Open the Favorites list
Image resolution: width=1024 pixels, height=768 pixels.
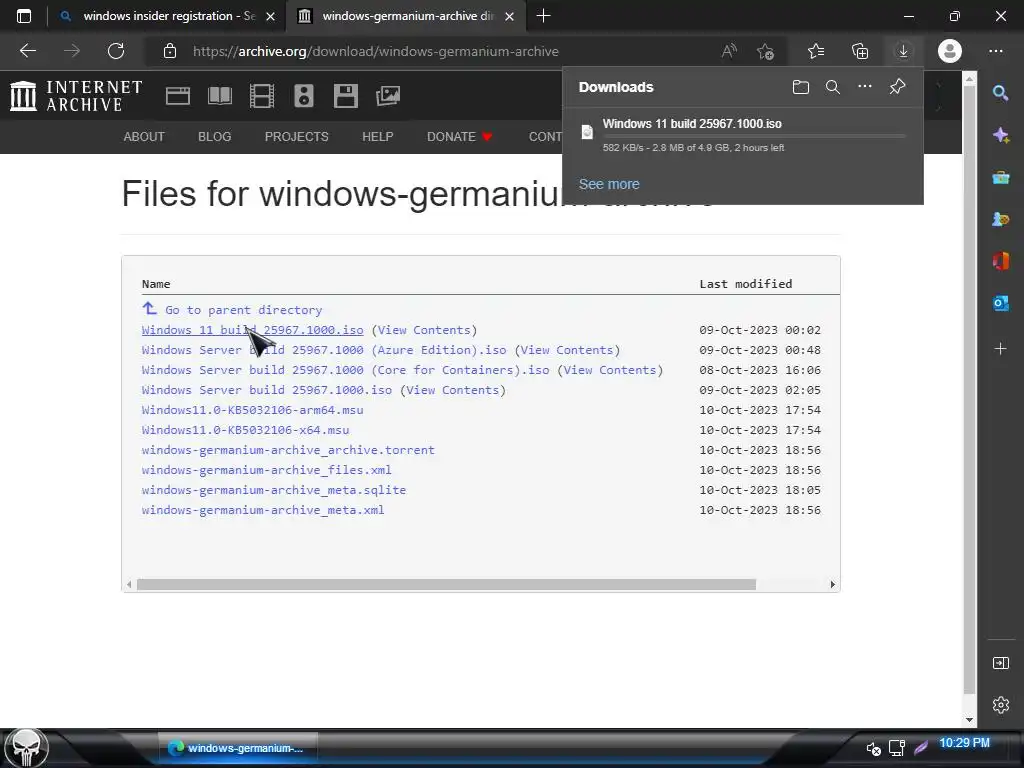816,51
